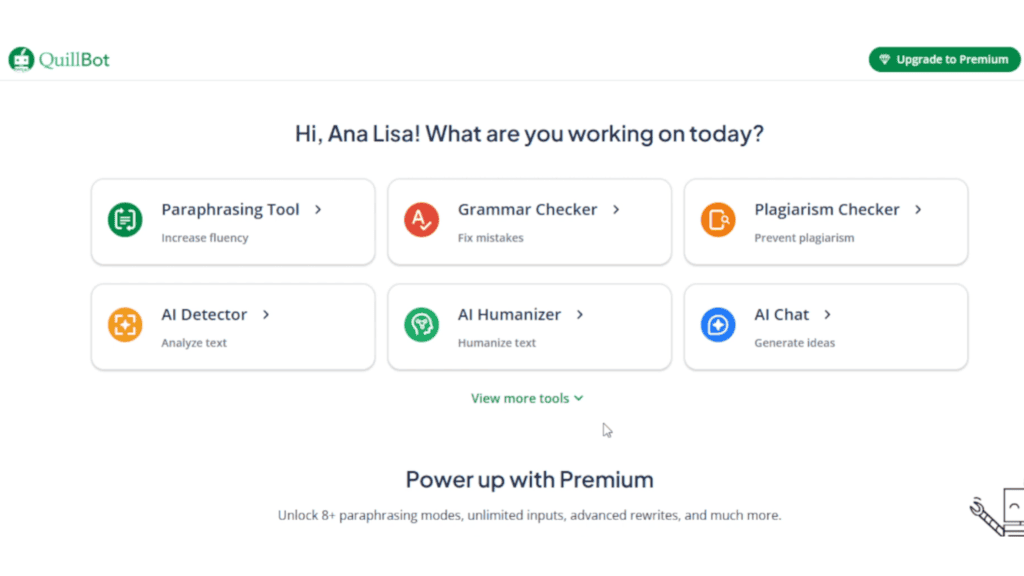The image size is (1024, 576).
Task: Click the chevron next to AI Humanizer
Action: point(580,314)
